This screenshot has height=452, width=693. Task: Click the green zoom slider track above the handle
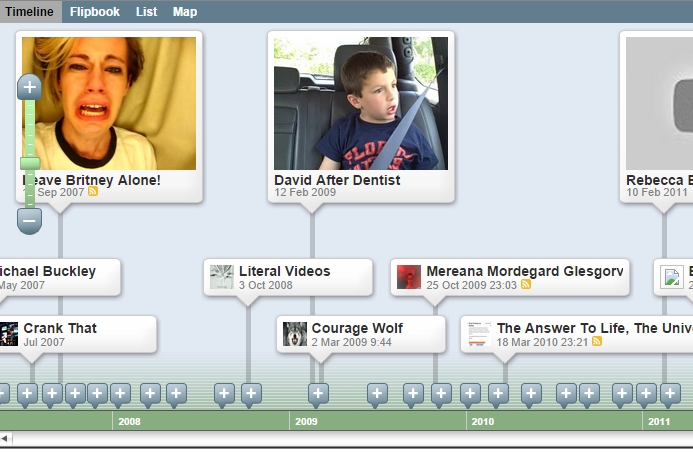(x=30, y=129)
